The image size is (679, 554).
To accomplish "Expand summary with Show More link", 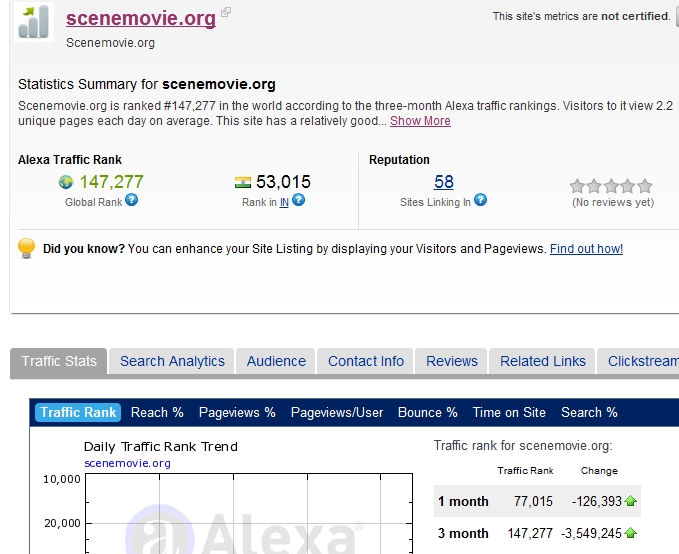I will click(420, 121).
